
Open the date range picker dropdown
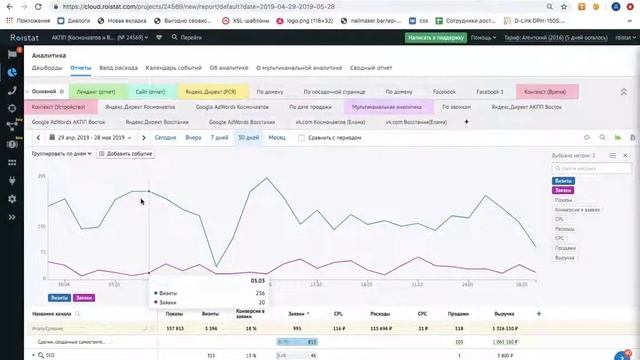tap(91, 138)
